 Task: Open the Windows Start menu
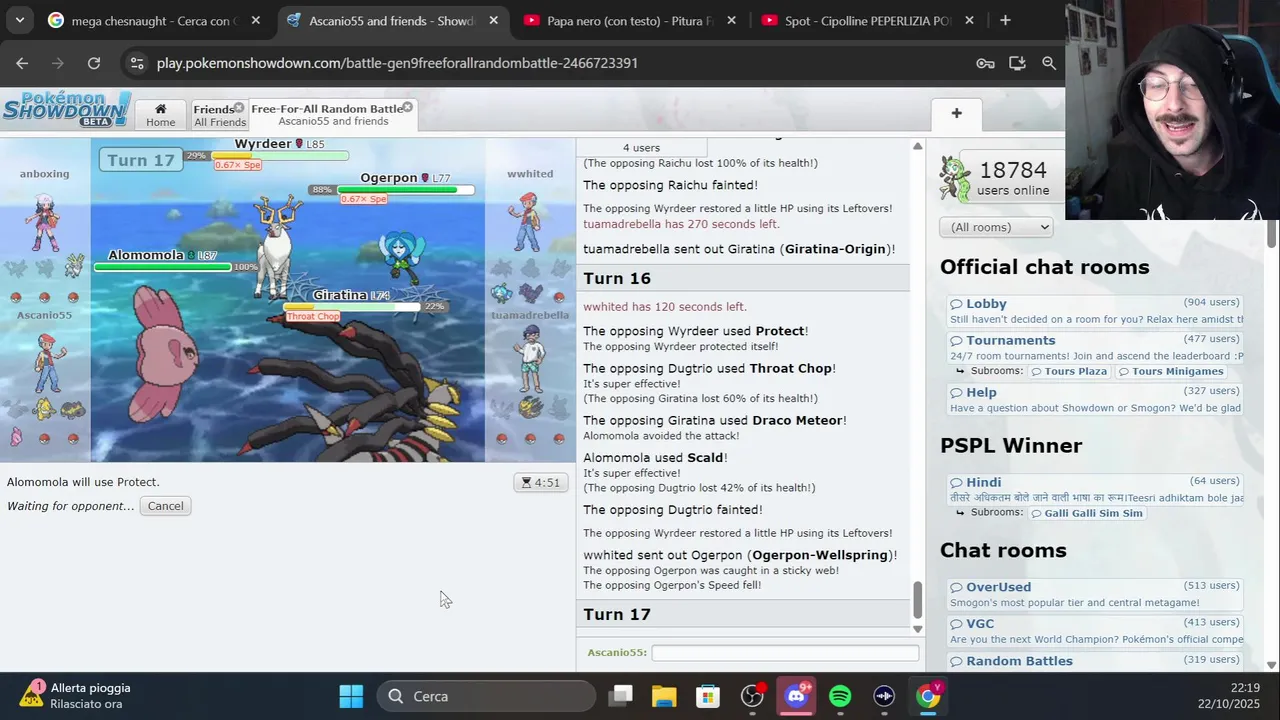point(351,696)
